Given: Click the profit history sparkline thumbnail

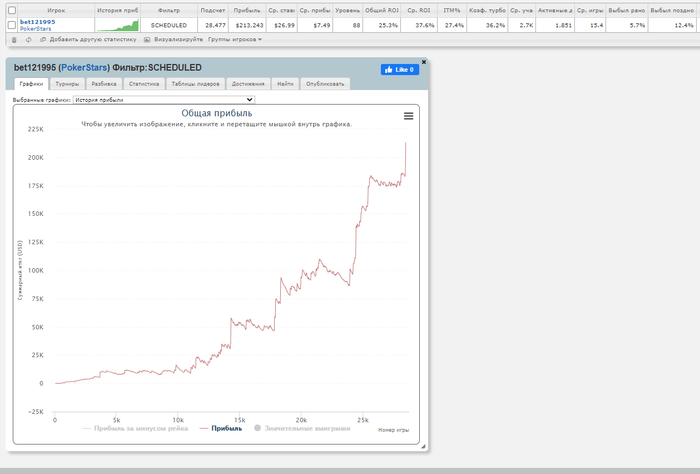Looking at the screenshot, I should 118,25.
